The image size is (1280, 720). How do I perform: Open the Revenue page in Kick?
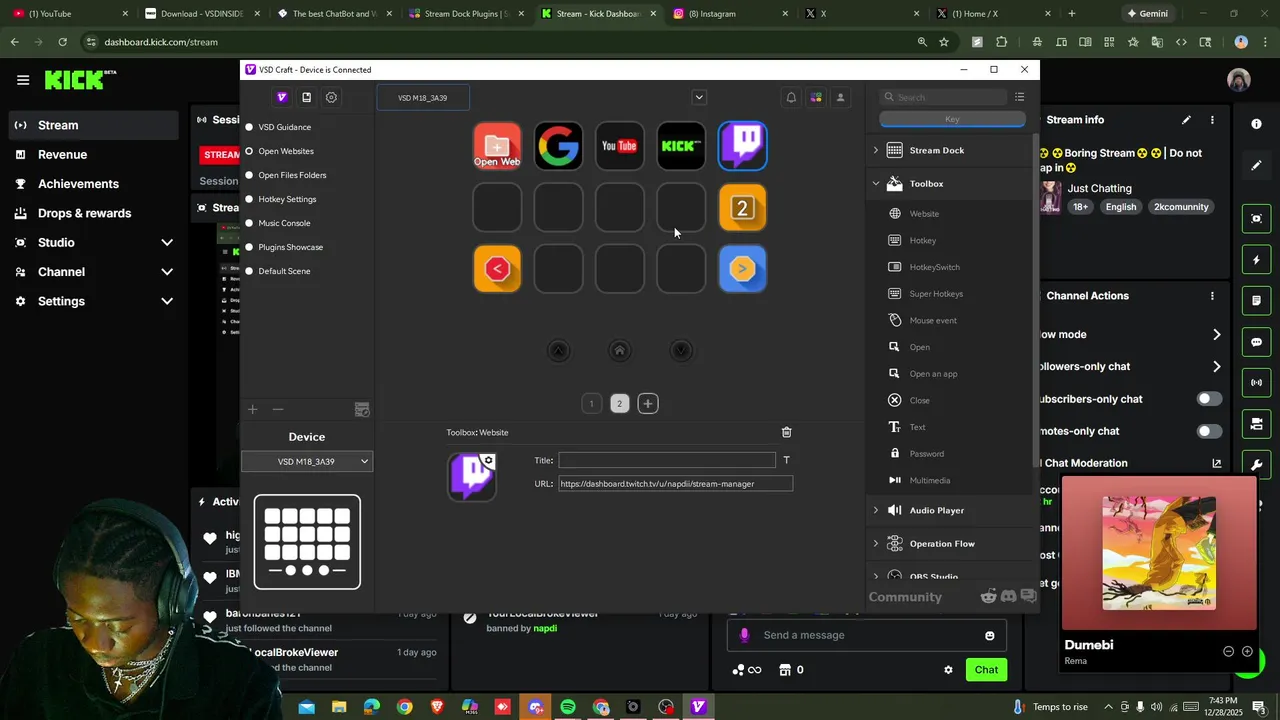click(x=62, y=155)
